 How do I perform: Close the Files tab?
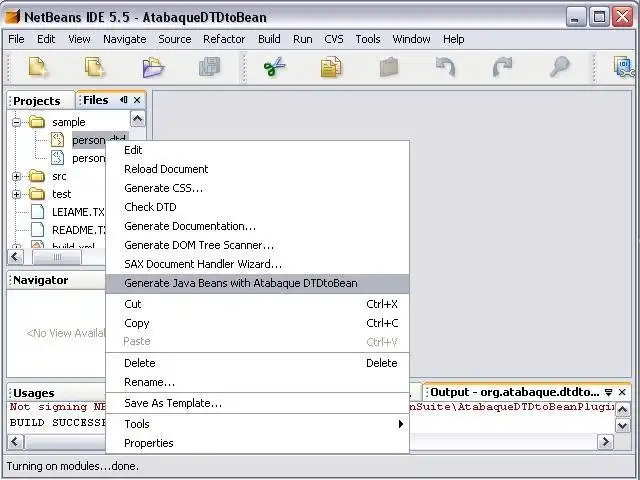137,100
